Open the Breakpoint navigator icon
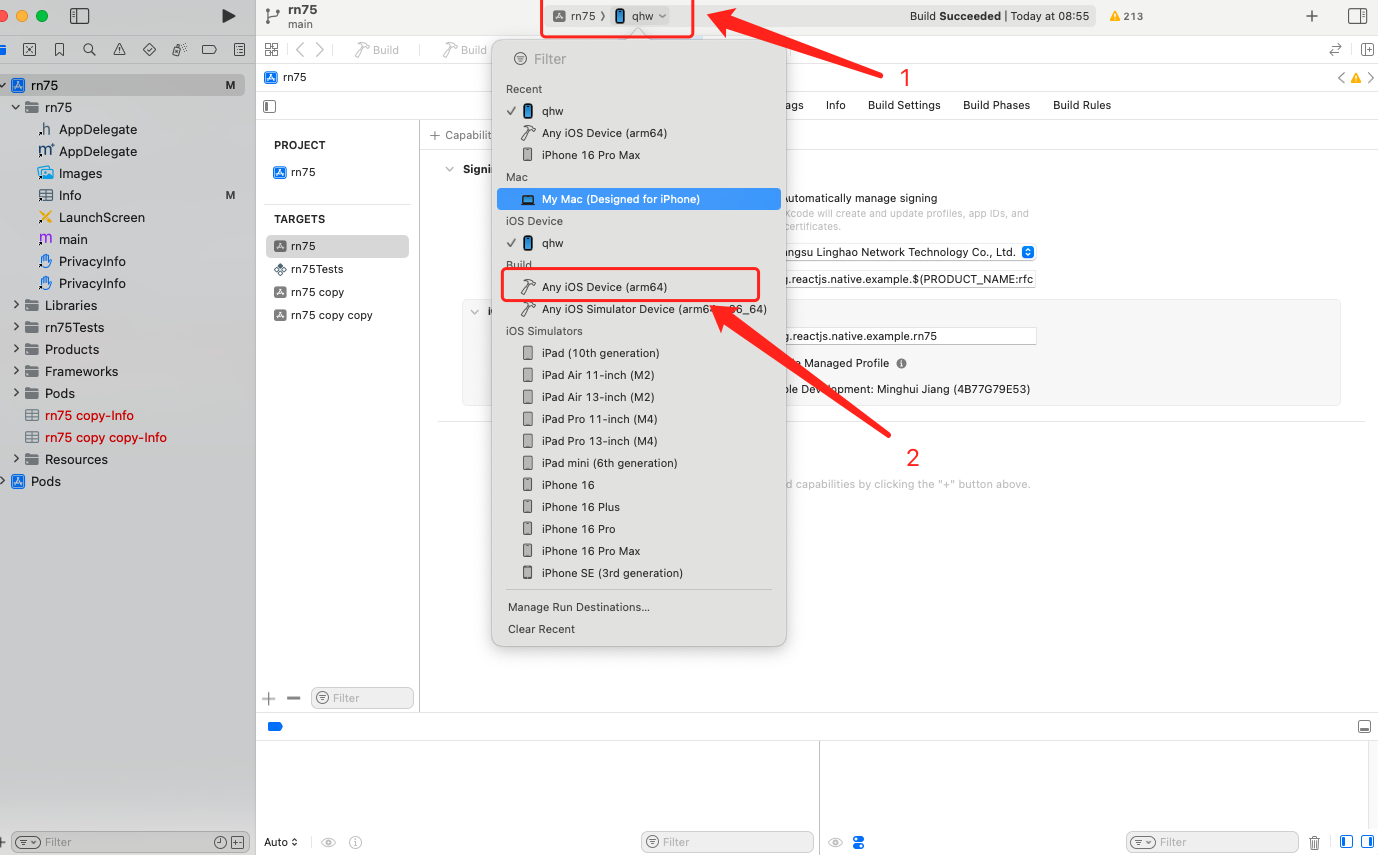Viewport: 1378px width, 855px height. (209, 49)
